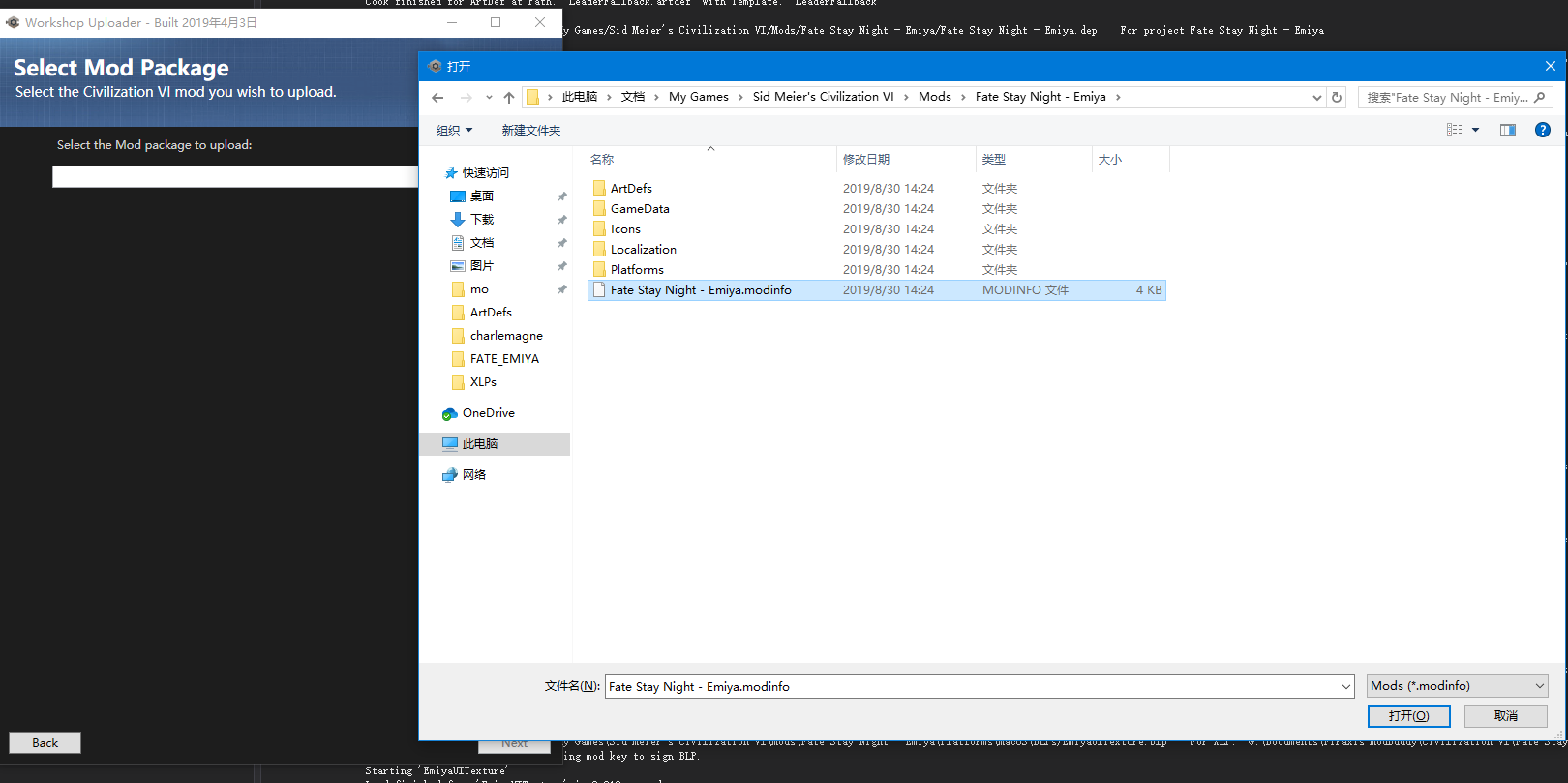The width and height of the screenshot is (1568, 783).
Task: Open 图片 in quick access
Action: coord(481,265)
